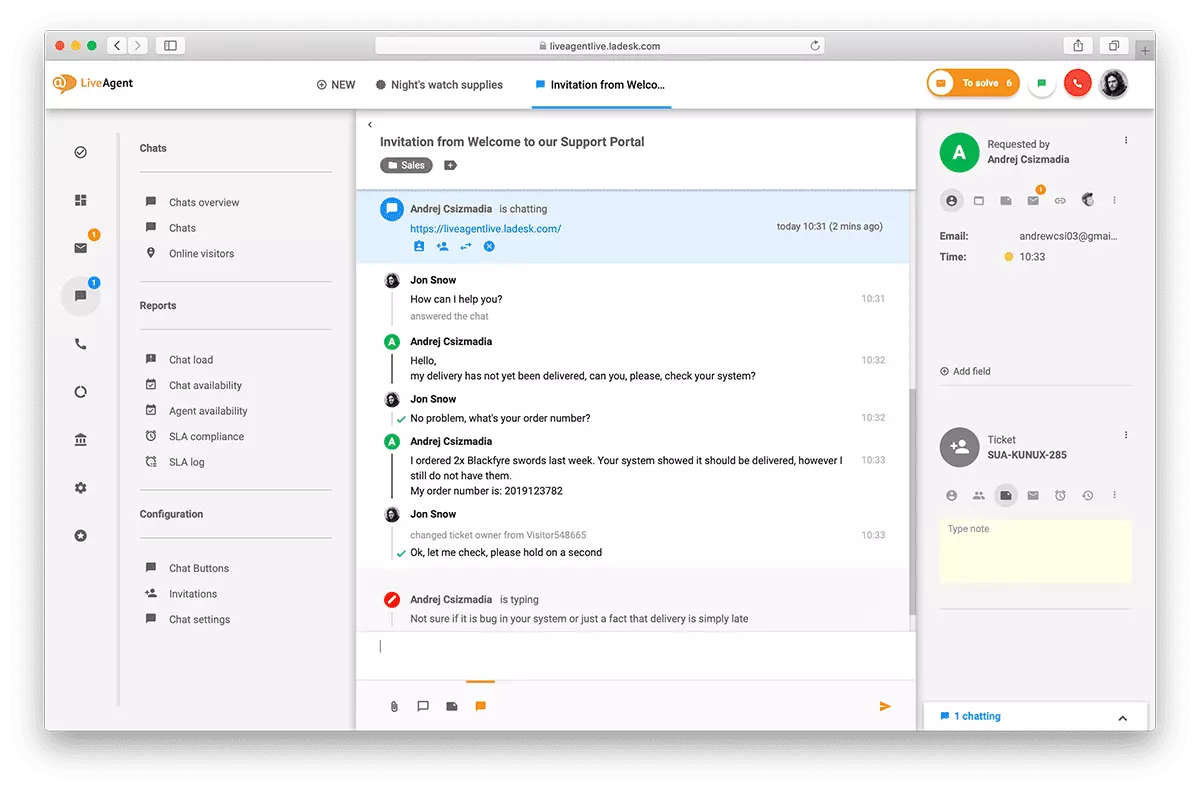Viewport: 1200px width, 790px height.
Task: Select the phone calls sidebar icon
Action: (x=80, y=343)
